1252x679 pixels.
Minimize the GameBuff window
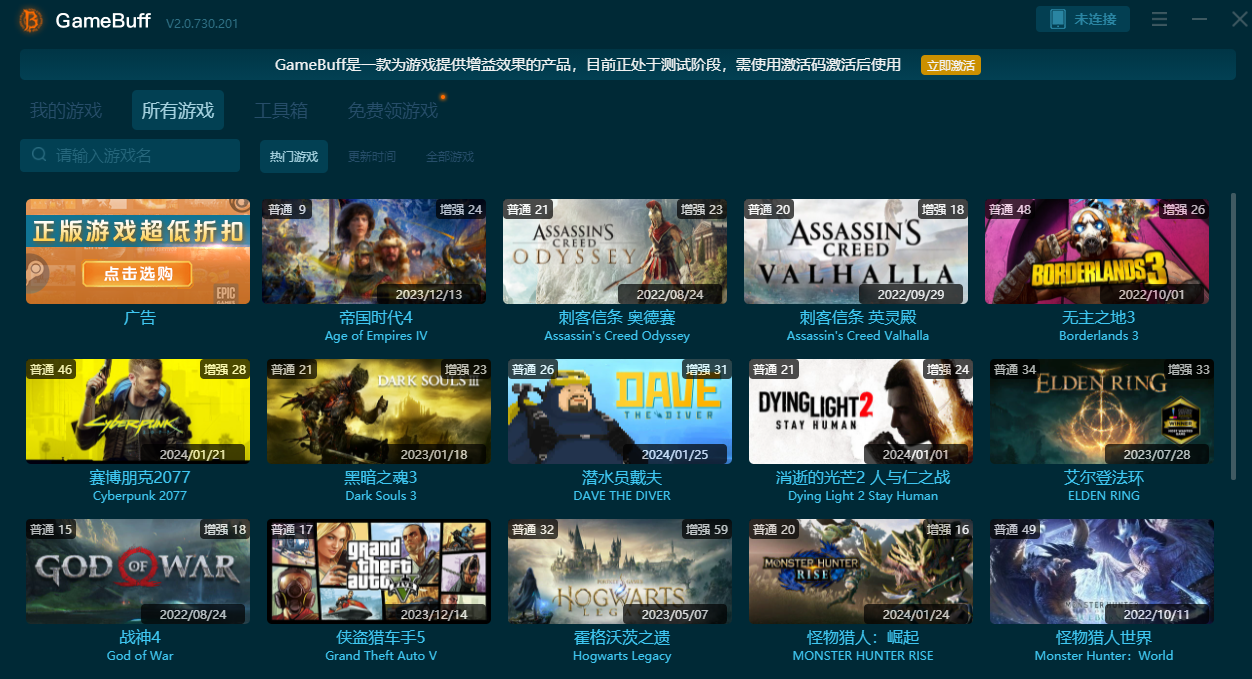[x=1200, y=19]
